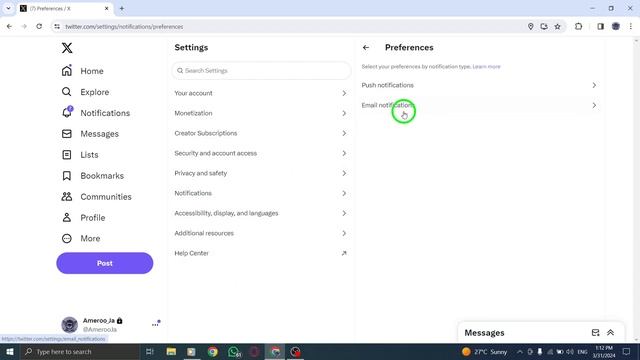Expand the Messages drawer
640x360 pixels.
click(x=611, y=333)
